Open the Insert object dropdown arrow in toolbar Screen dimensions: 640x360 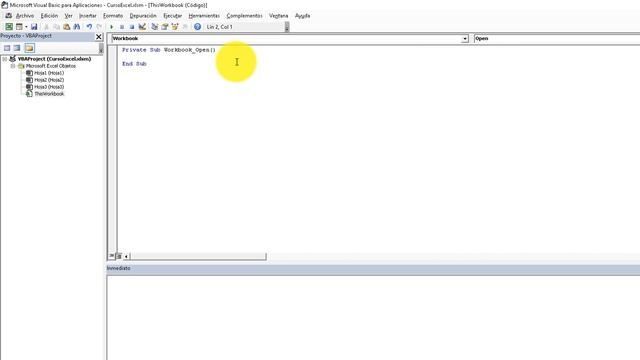tap(26, 27)
